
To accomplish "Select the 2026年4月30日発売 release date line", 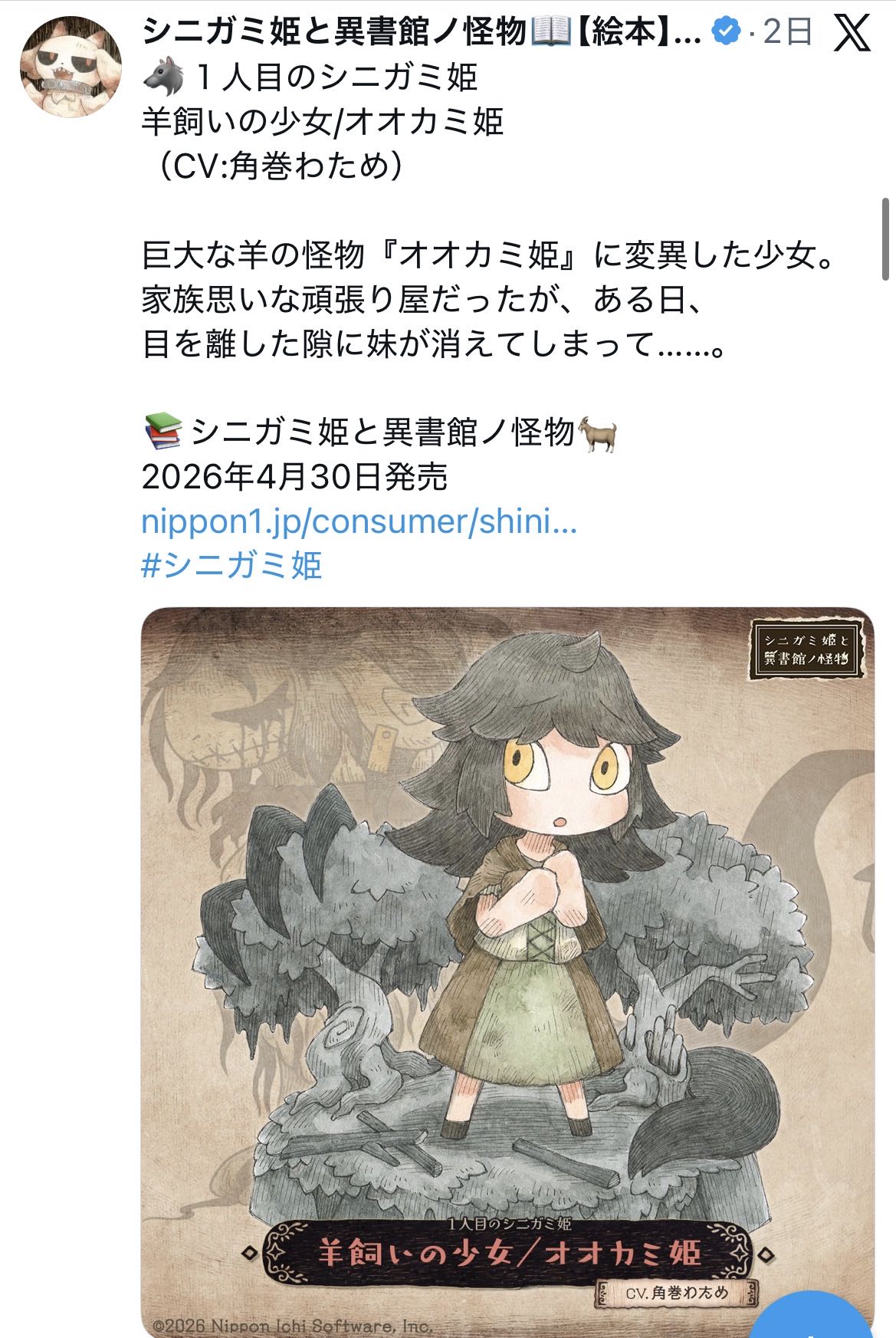I will pyautogui.click(x=294, y=477).
